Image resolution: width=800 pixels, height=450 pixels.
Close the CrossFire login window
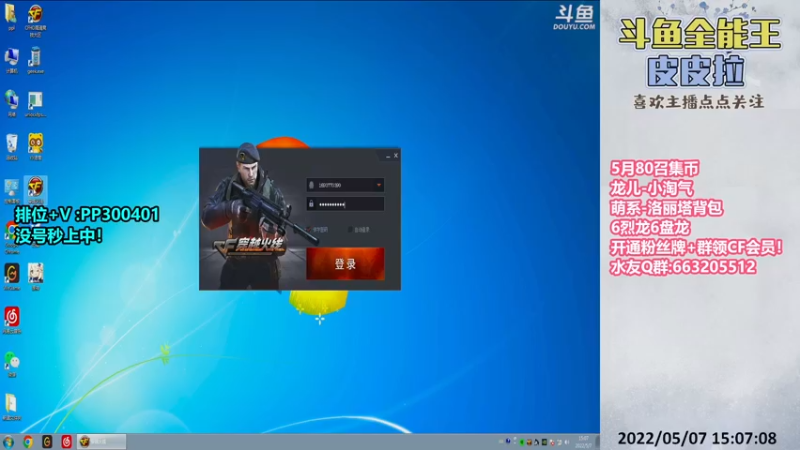pos(396,156)
